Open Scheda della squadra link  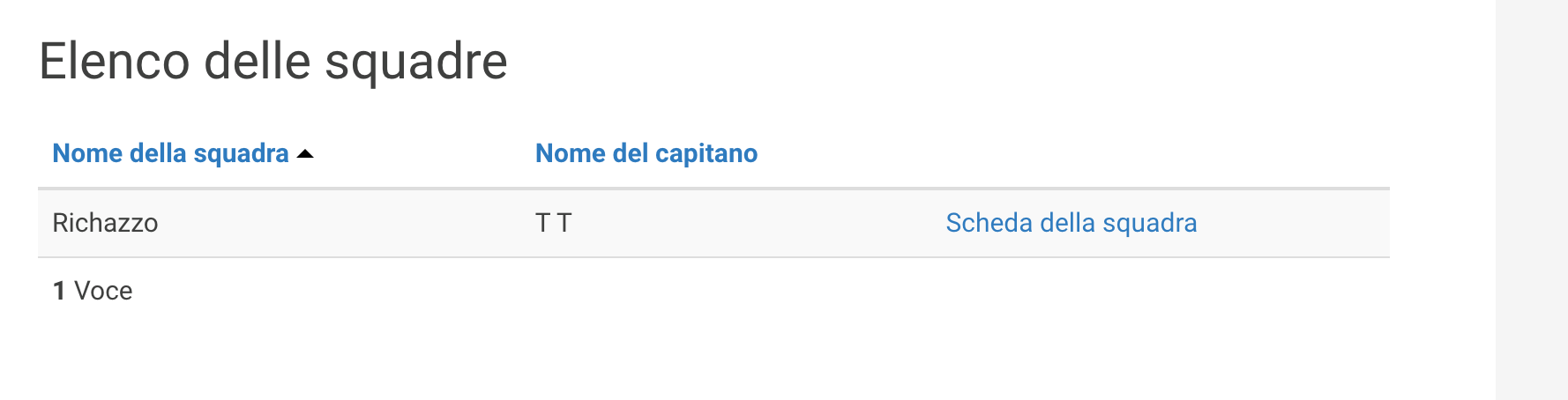[x=1071, y=223]
